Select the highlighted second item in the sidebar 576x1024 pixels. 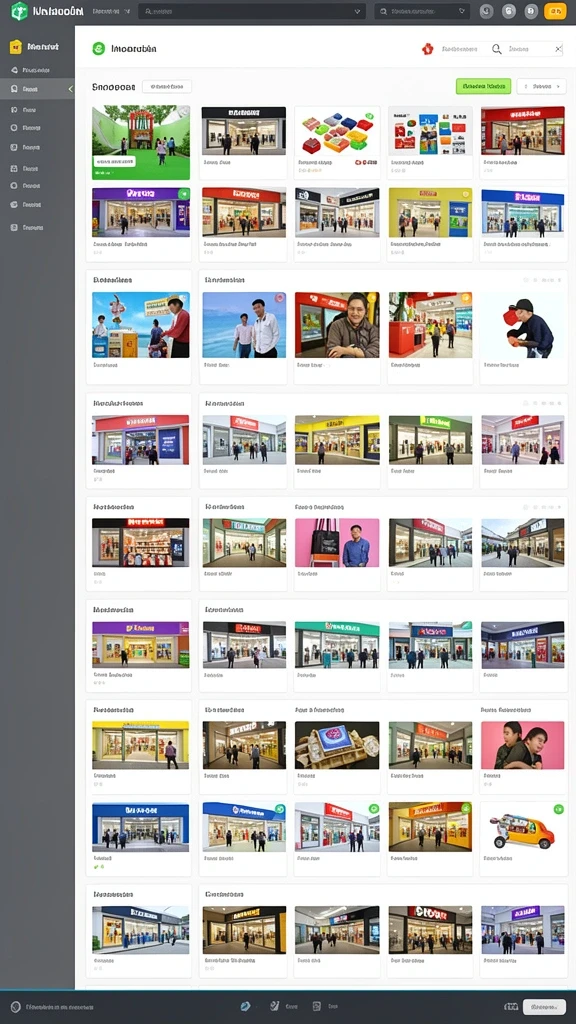tap(37, 89)
